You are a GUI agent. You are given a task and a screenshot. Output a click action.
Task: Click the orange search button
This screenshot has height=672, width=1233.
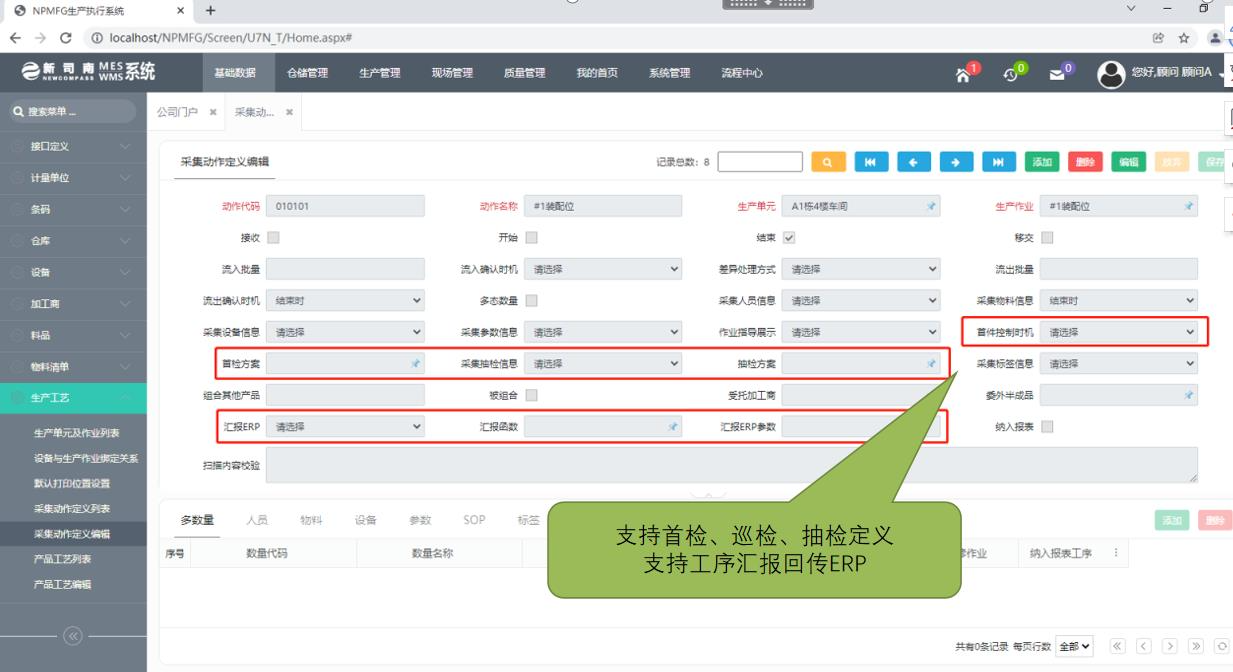pyautogui.click(x=828, y=162)
